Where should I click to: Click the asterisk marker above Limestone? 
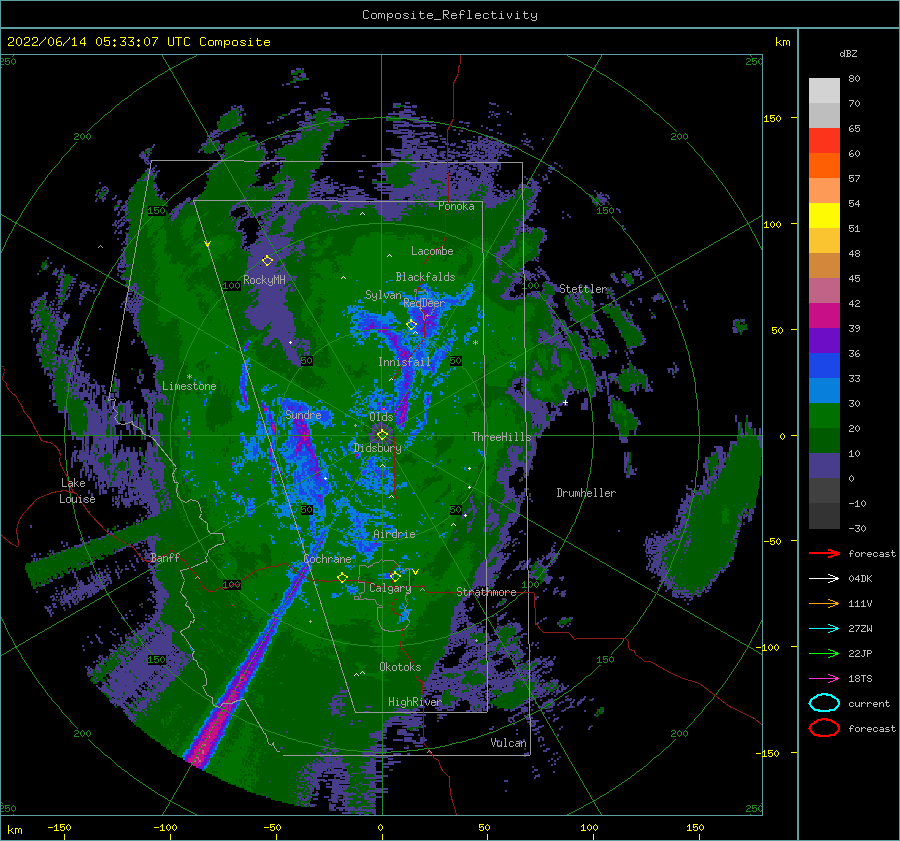pyautogui.click(x=189, y=377)
